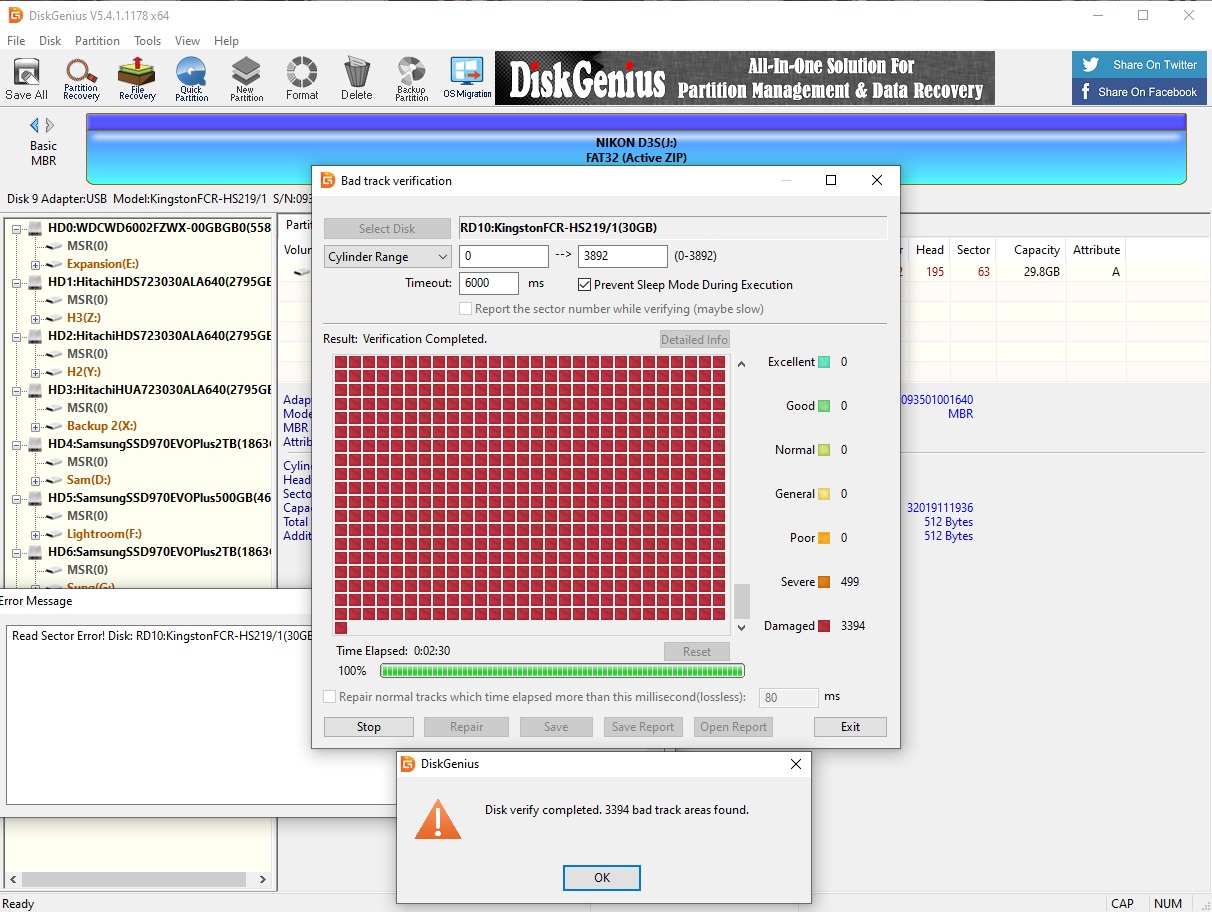Image resolution: width=1212 pixels, height=912 pixels.
Task: Open the Partition Recovery tool
Action: click(81, 78)
